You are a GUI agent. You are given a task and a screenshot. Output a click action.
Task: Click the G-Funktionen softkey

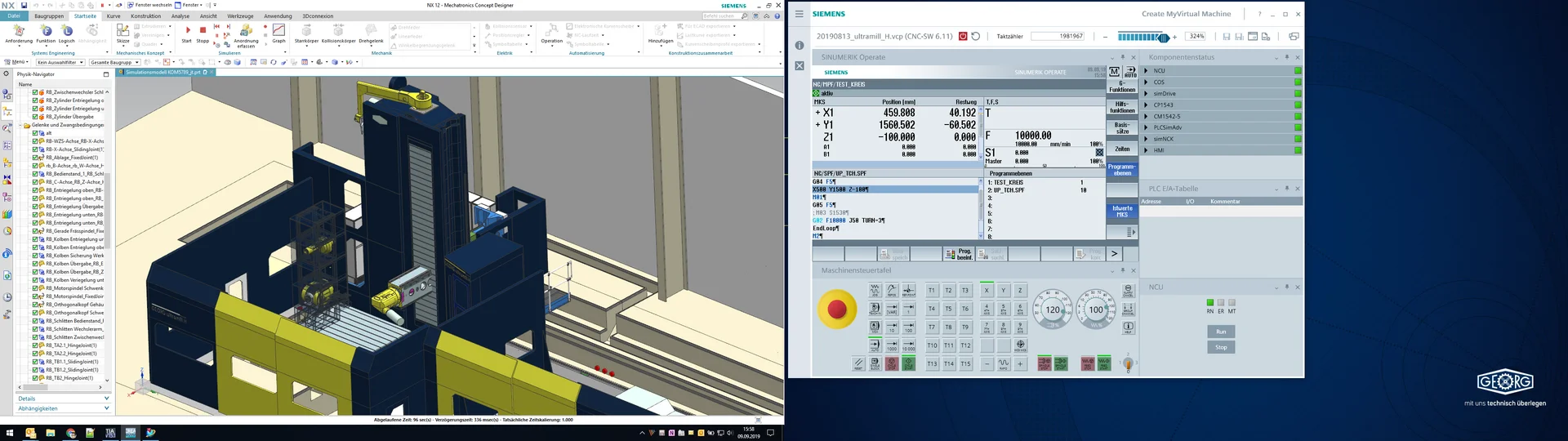click(1122, 87)
